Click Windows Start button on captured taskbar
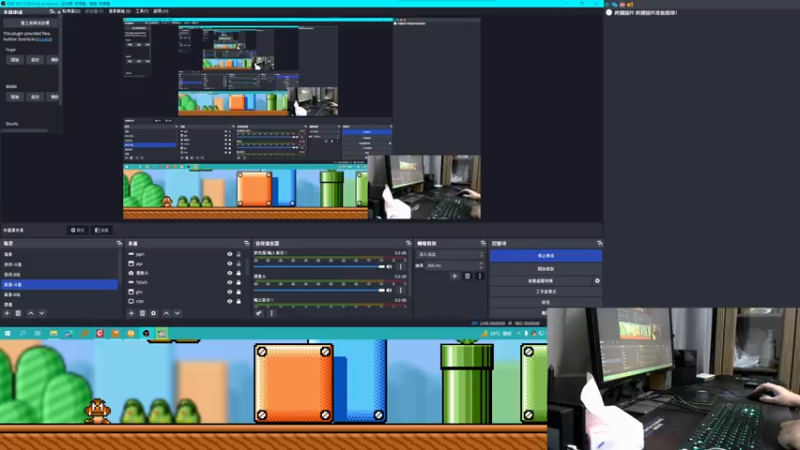 pos(8,333)
